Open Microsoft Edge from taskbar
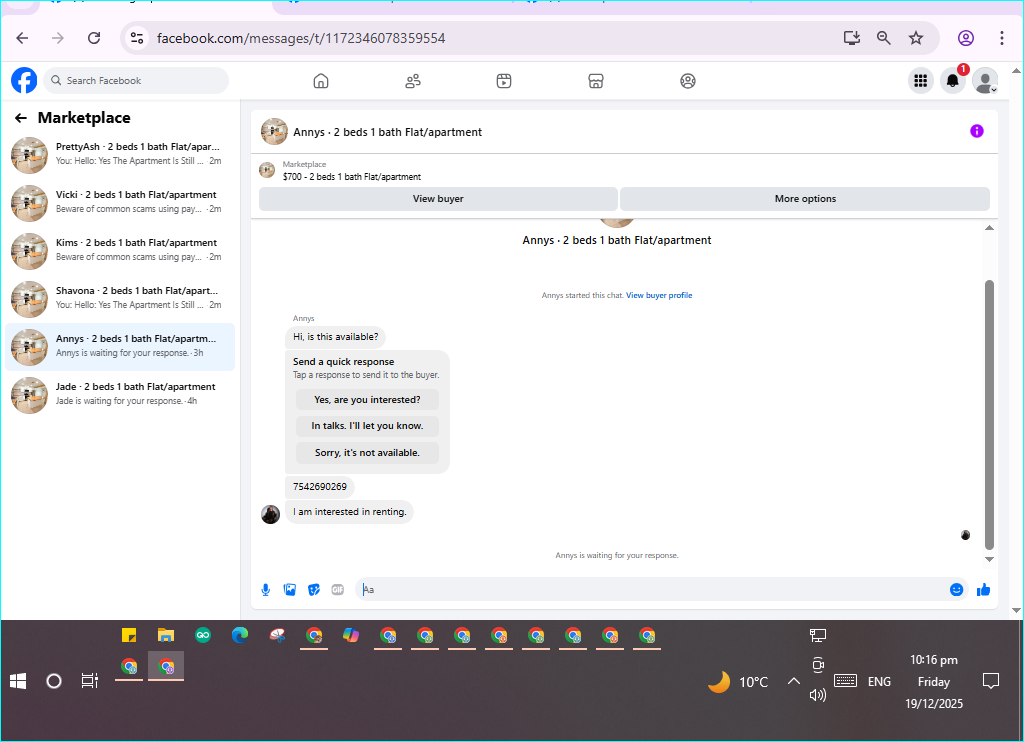 (240, 635)
